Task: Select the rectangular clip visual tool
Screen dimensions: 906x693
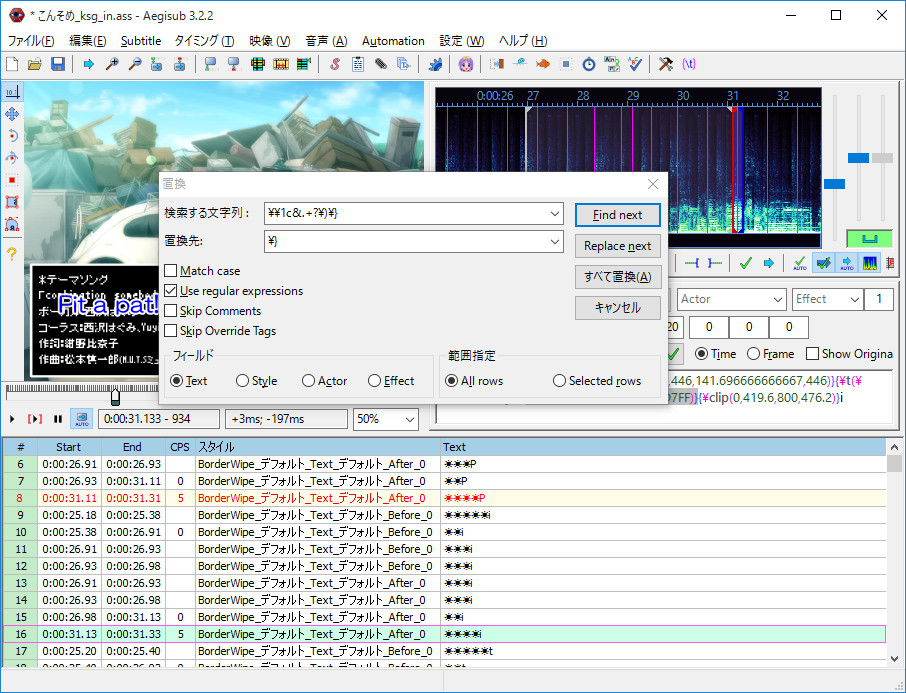Action: click(x=12, y=202)
